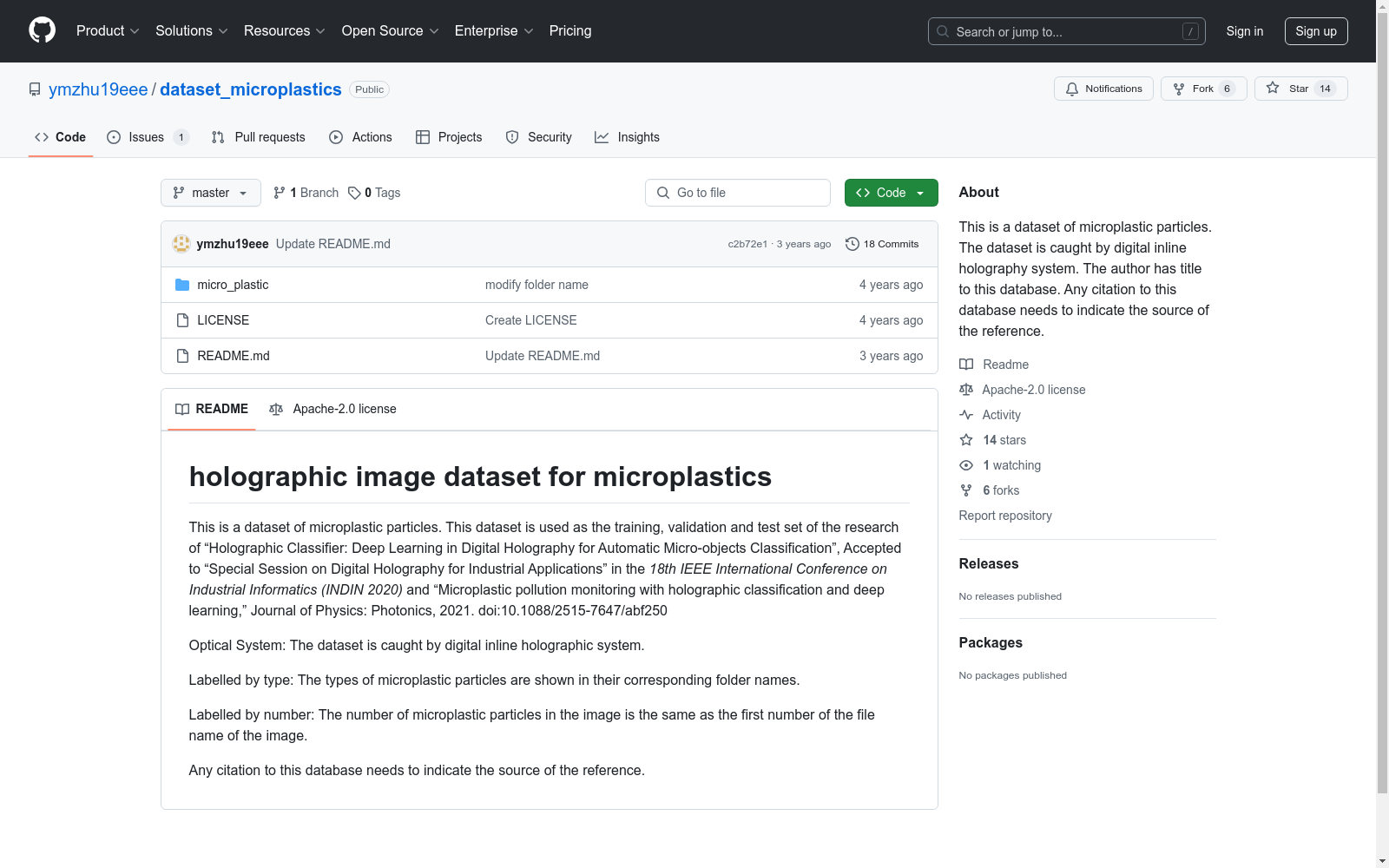Click the ymzhu19eee avatar in commit row
The image size is (1389, 868).
pyautogui.click(x=181, y=244)
